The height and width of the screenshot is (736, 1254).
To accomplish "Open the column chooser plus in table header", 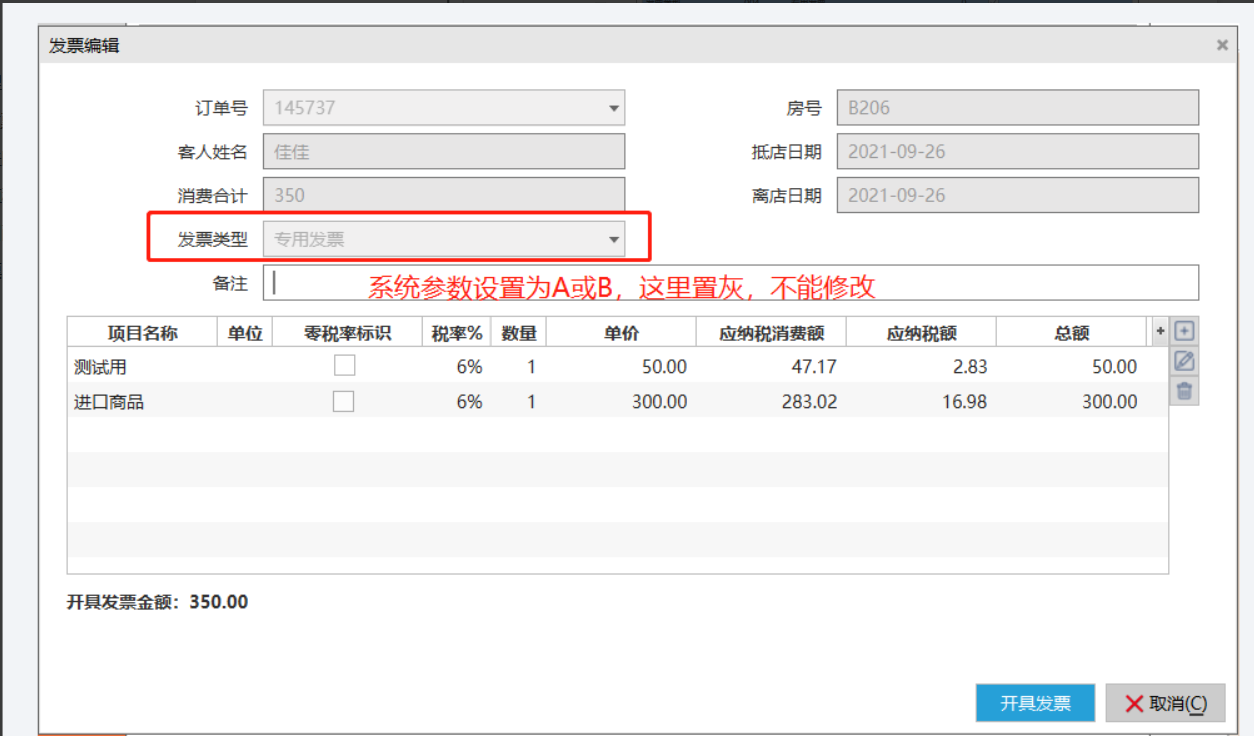I will [1160, 331].
